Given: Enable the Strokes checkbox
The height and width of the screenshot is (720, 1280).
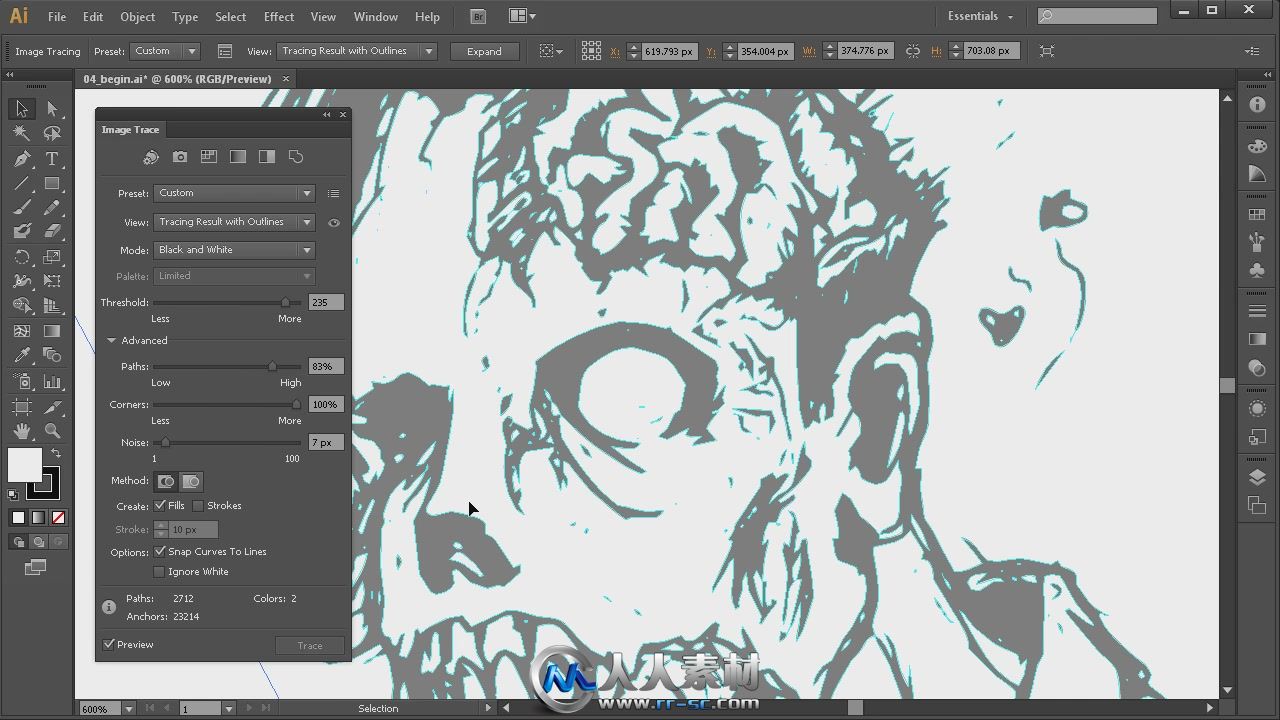Looking at the screenshot, I should tap(198, 506).
